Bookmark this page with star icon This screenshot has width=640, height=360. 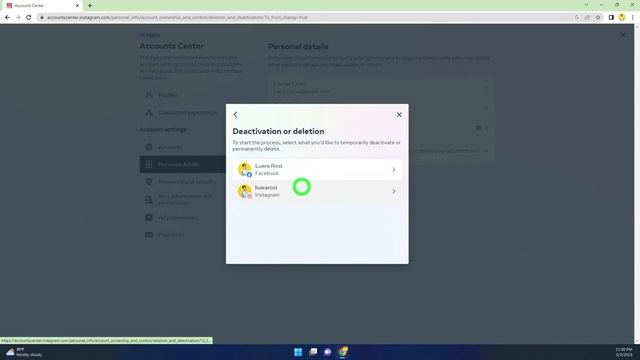[x=598, y=18]
